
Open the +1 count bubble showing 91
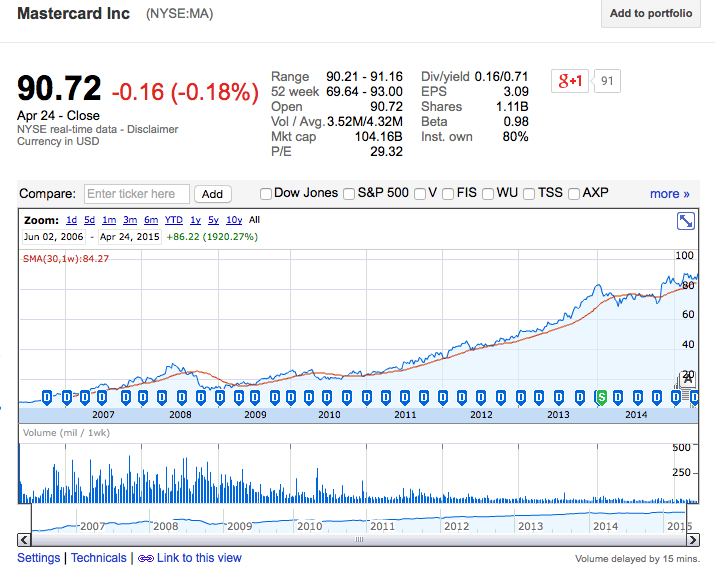tap(607, 81)
